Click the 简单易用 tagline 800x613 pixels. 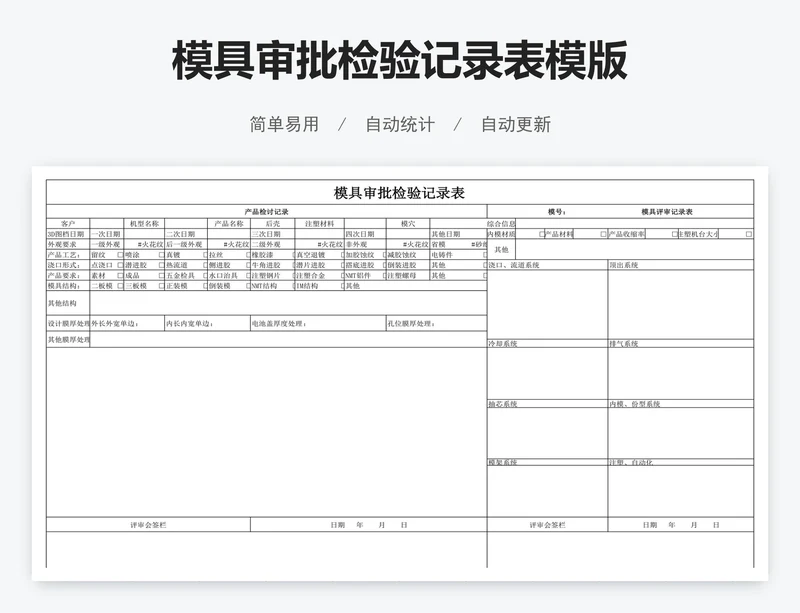pos(284,125)
